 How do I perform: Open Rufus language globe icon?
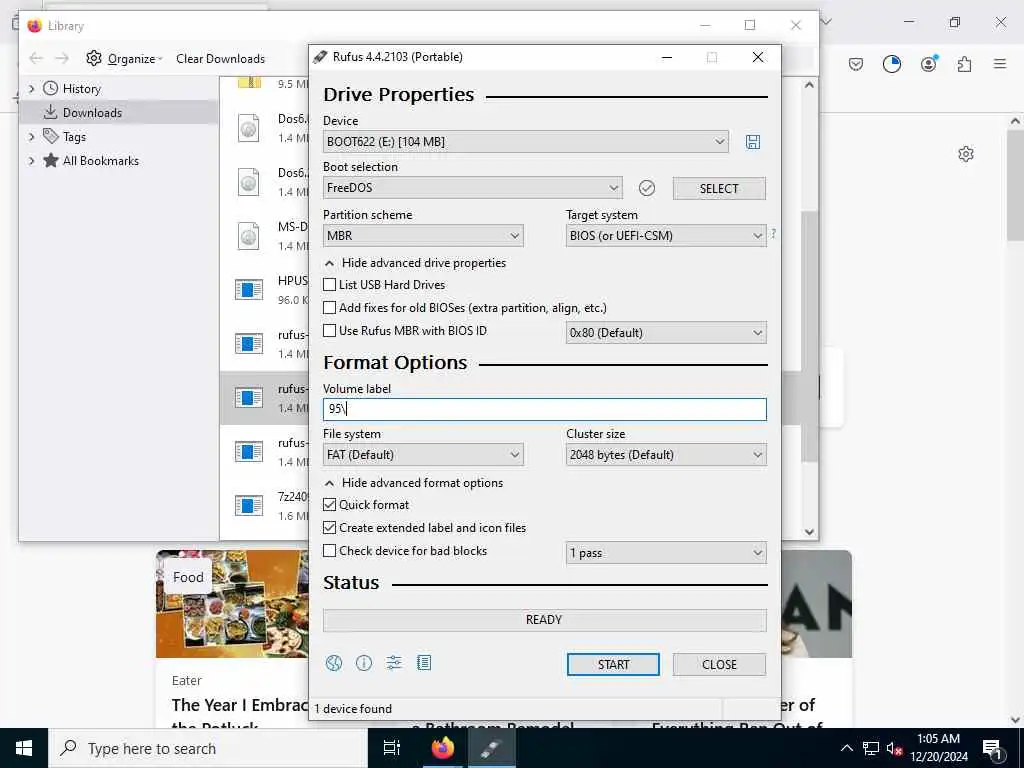click(334, 664)
